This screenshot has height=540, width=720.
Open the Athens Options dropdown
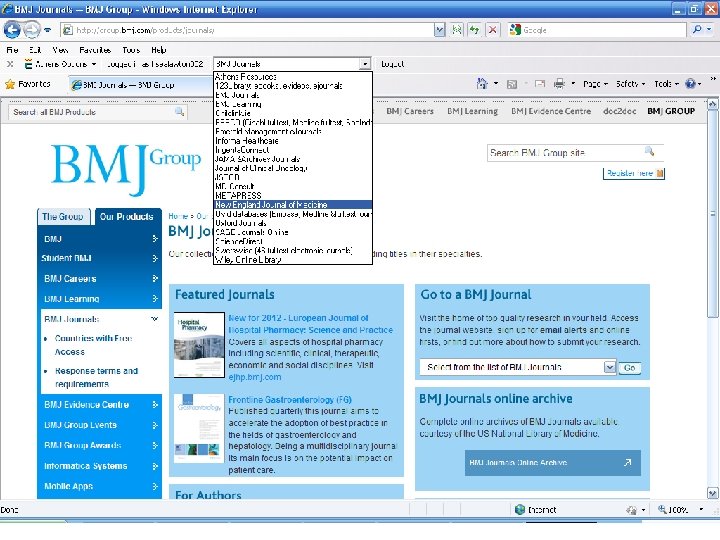coord(60,64)
